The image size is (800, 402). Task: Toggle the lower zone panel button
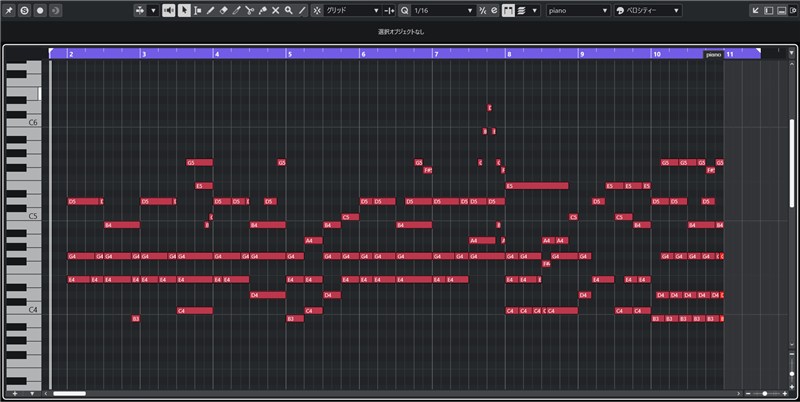[781, 10]
